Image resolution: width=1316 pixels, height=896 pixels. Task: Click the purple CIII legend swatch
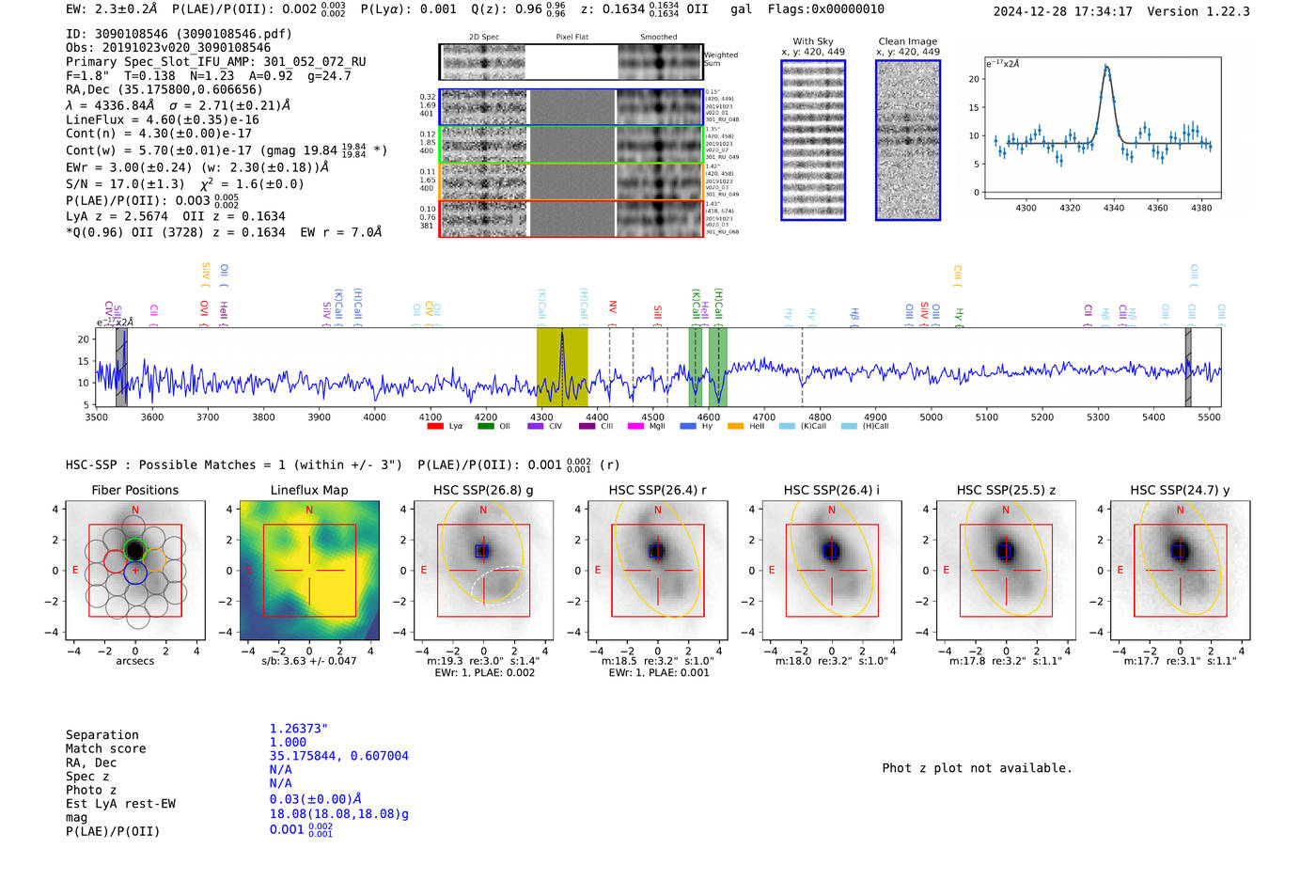(x=587, y=426)
